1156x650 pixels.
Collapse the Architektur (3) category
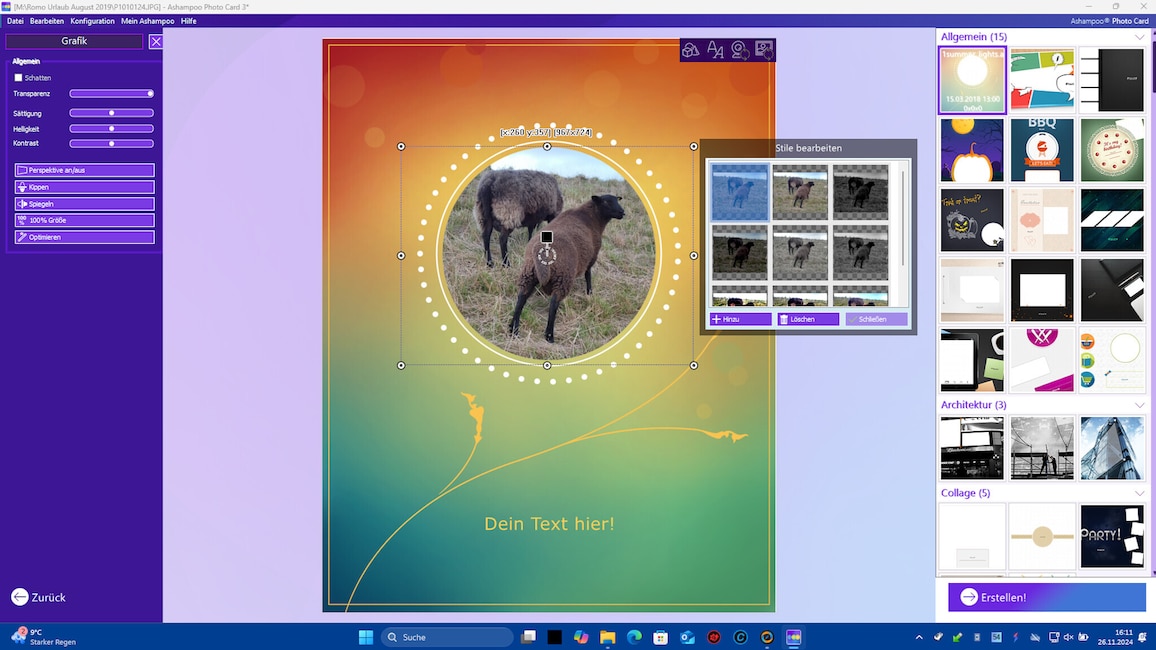[1139, 405]
